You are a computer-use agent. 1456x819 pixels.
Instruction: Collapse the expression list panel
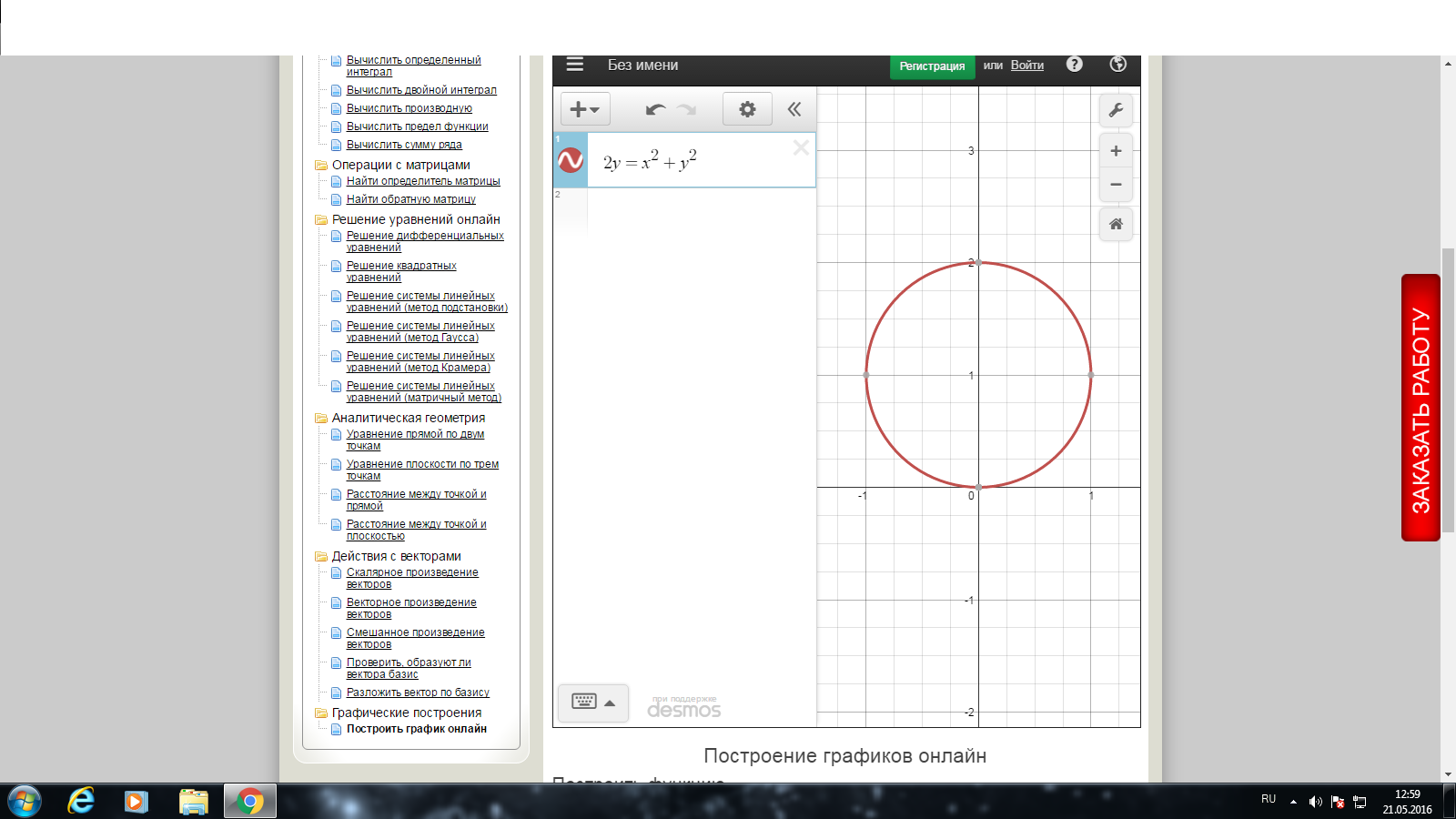coord(794,109)
